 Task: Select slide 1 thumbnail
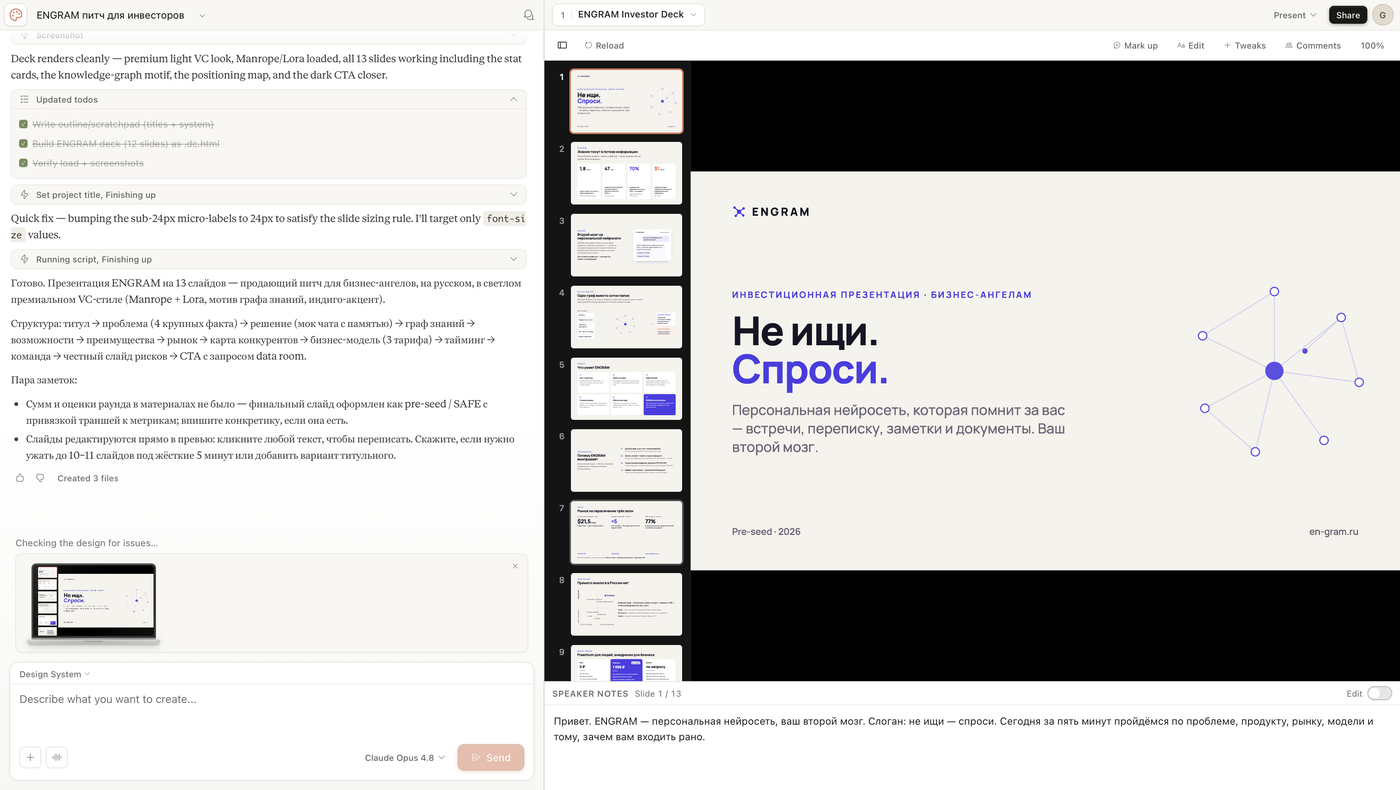(626, 101)
